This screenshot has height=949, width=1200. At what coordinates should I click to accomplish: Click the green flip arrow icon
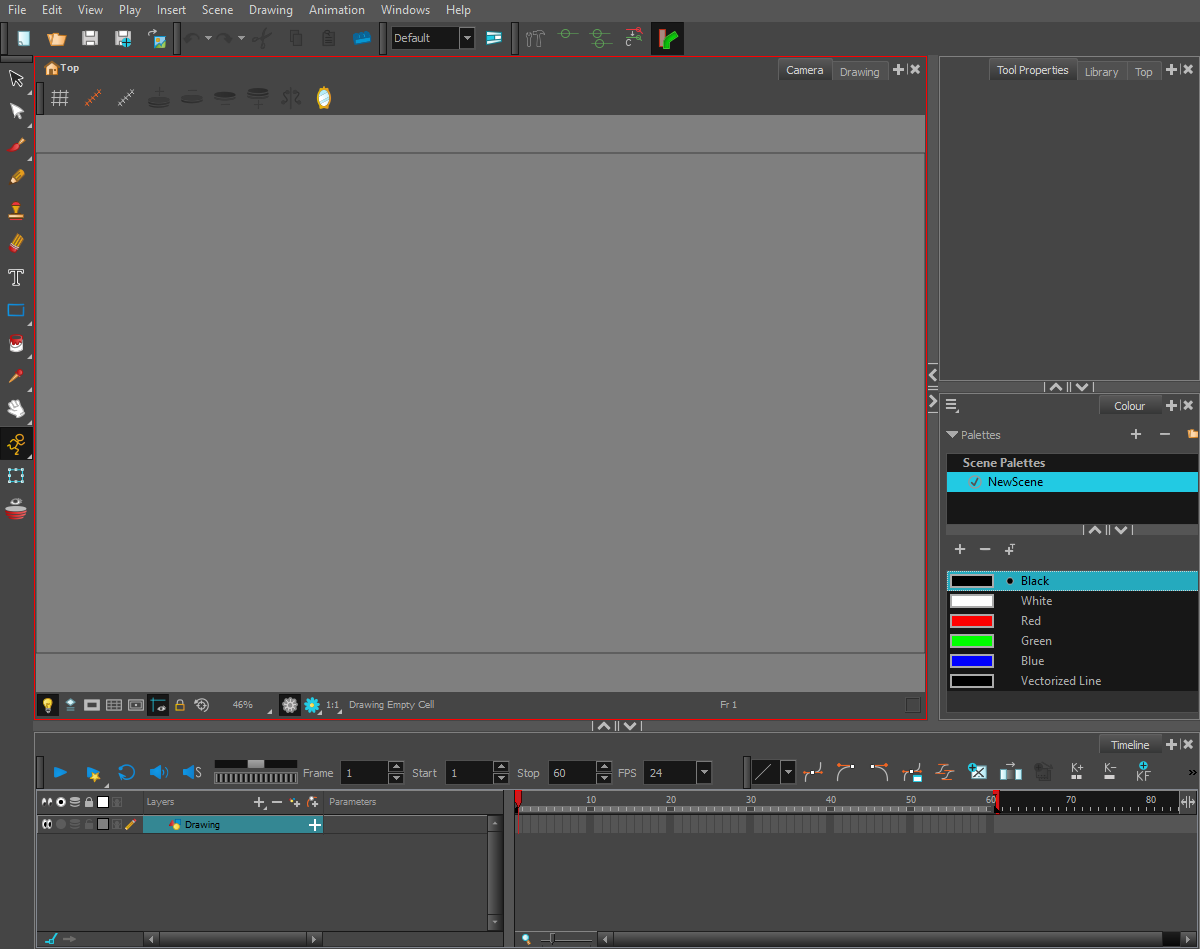(x=668, y=39)
